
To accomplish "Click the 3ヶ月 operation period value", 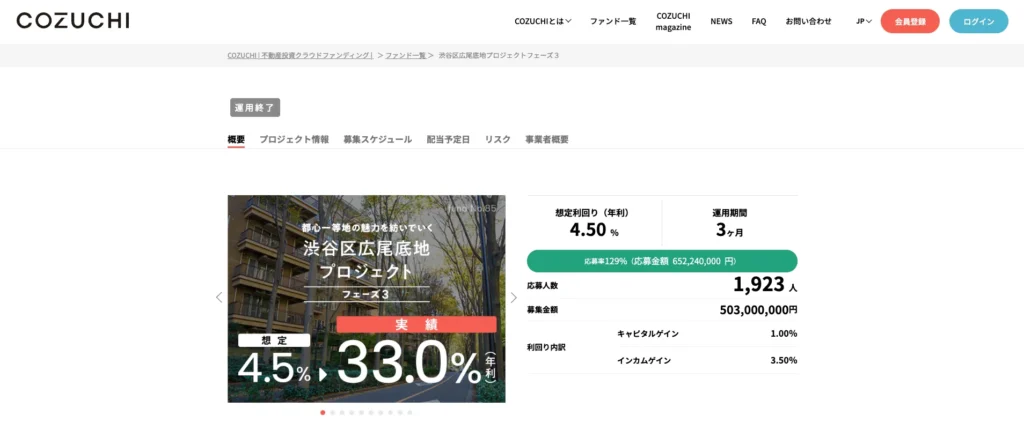I will 729,231.
